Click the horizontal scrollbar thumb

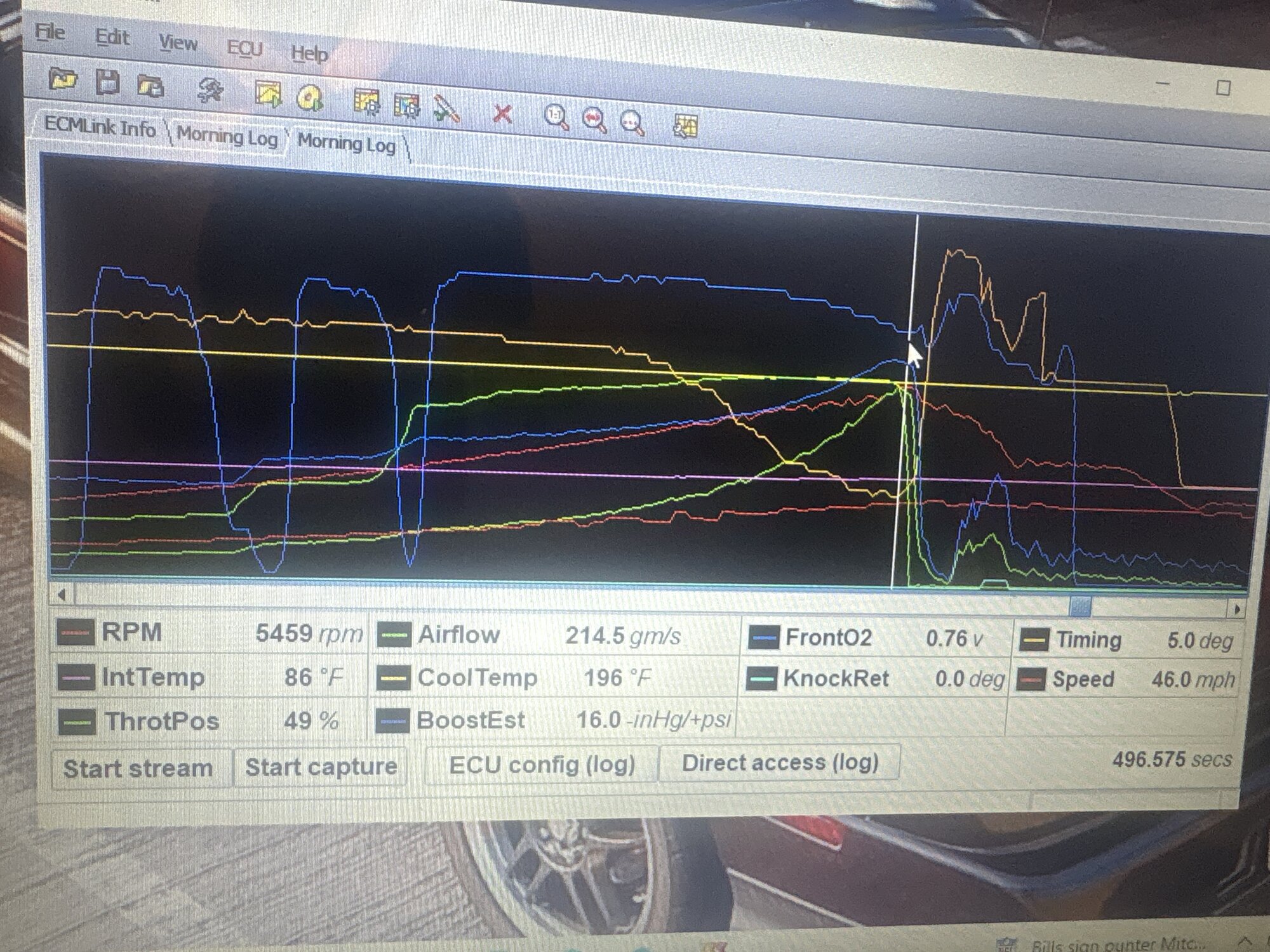(1080, 607)
